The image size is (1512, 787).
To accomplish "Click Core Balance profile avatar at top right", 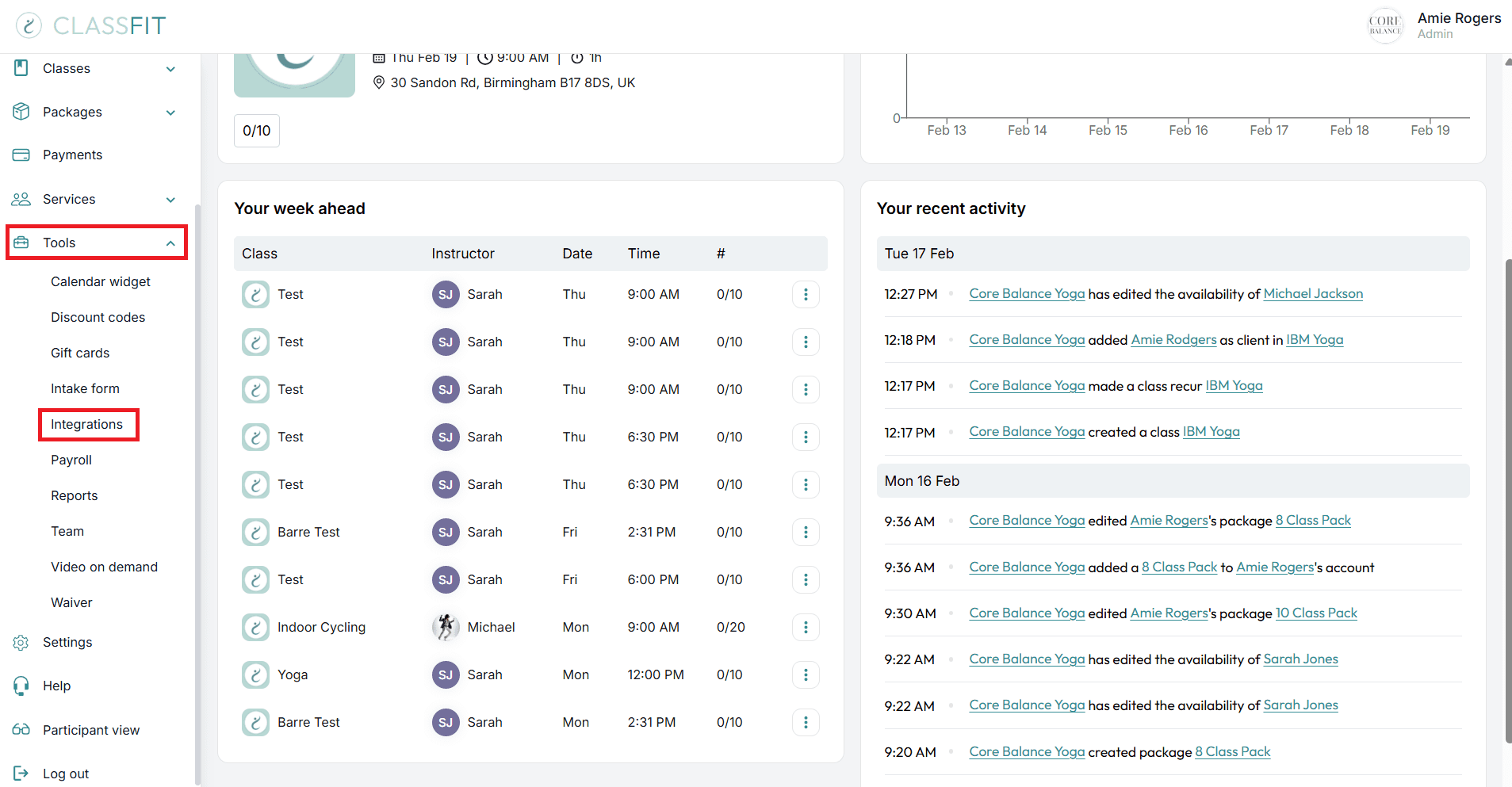I will click(x=1384, y=26).
